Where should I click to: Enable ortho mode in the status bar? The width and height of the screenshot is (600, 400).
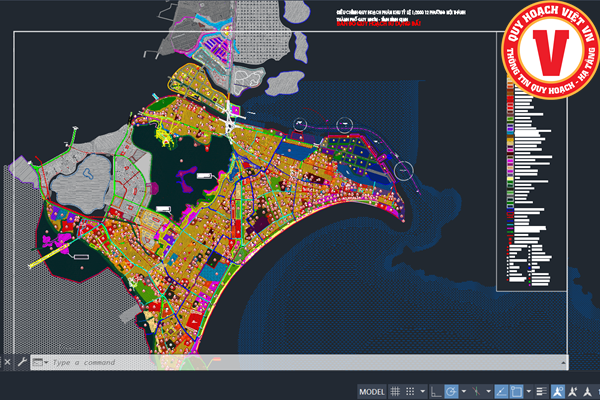436,391
